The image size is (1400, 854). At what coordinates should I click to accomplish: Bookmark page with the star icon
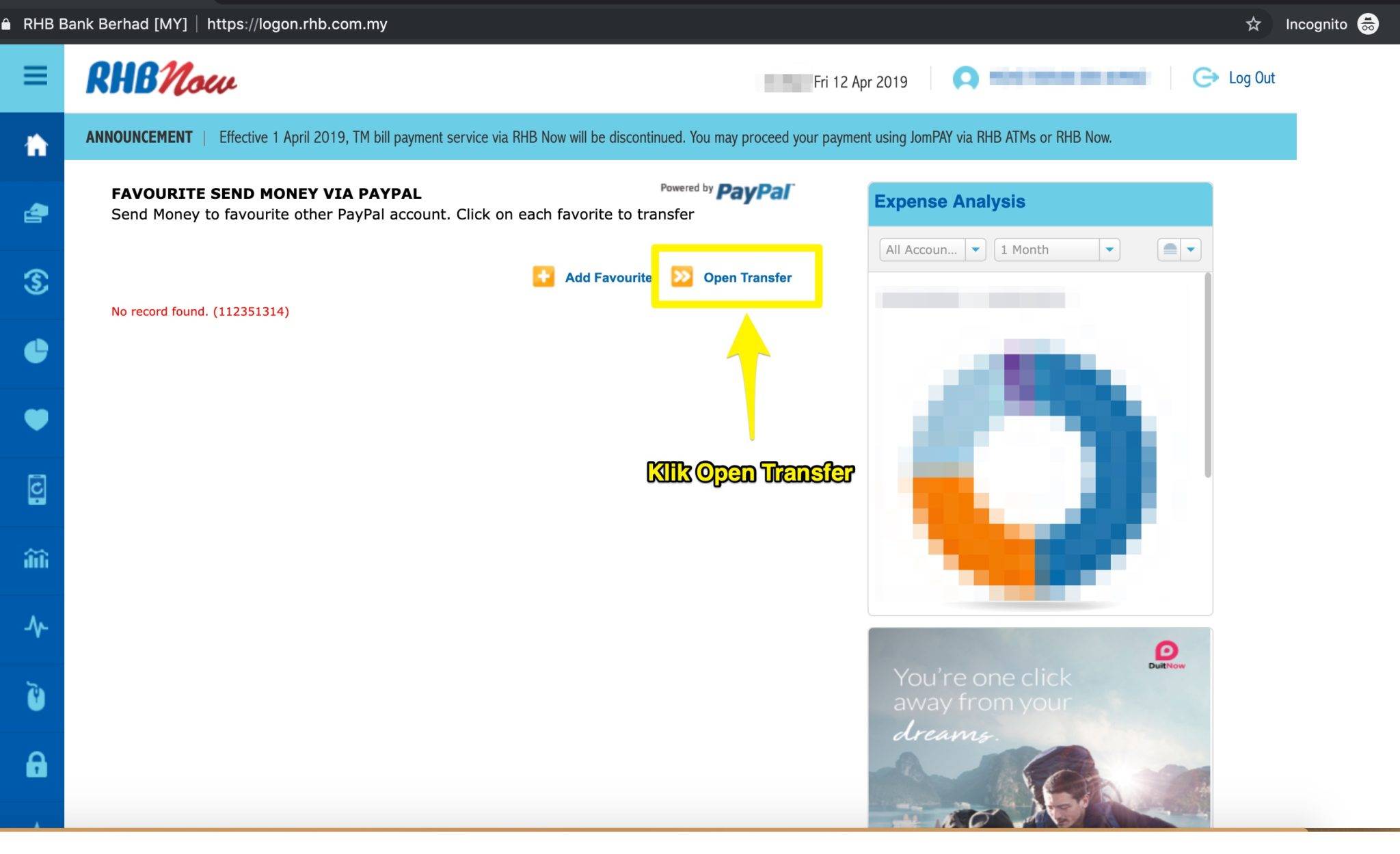(1253, 24)
